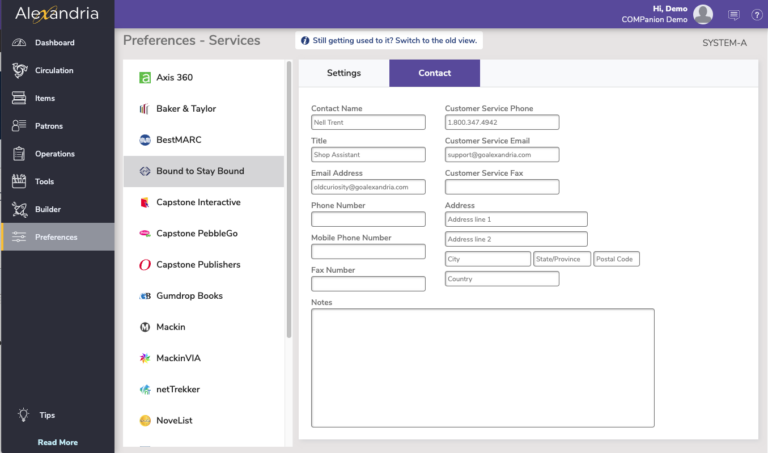The height and width of the screenshot is (453, 768).
Task: Select the Items stack icon
Action: 19,98
